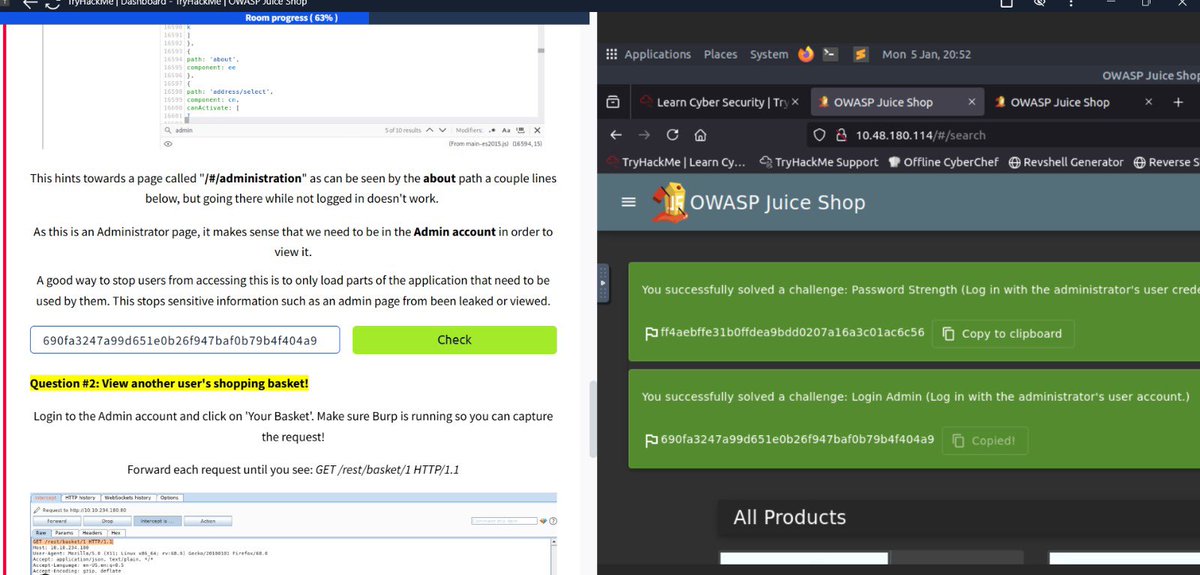Reload the Juice Shop page
The height and width of the screenshot is (575, 1200).
click(x=672, y=135)
